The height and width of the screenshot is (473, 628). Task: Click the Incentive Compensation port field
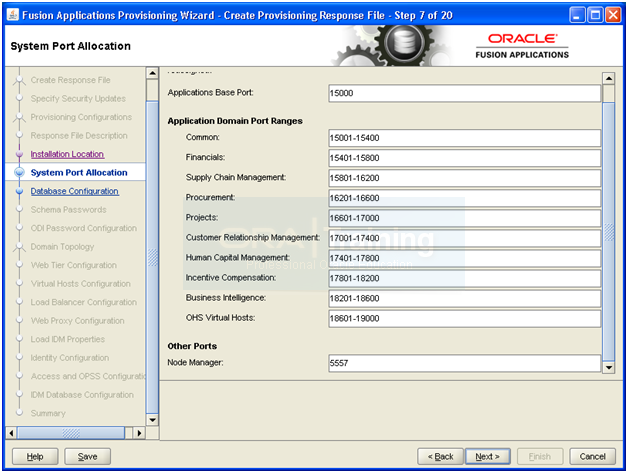pyautogui.click(x=464, y=278)
